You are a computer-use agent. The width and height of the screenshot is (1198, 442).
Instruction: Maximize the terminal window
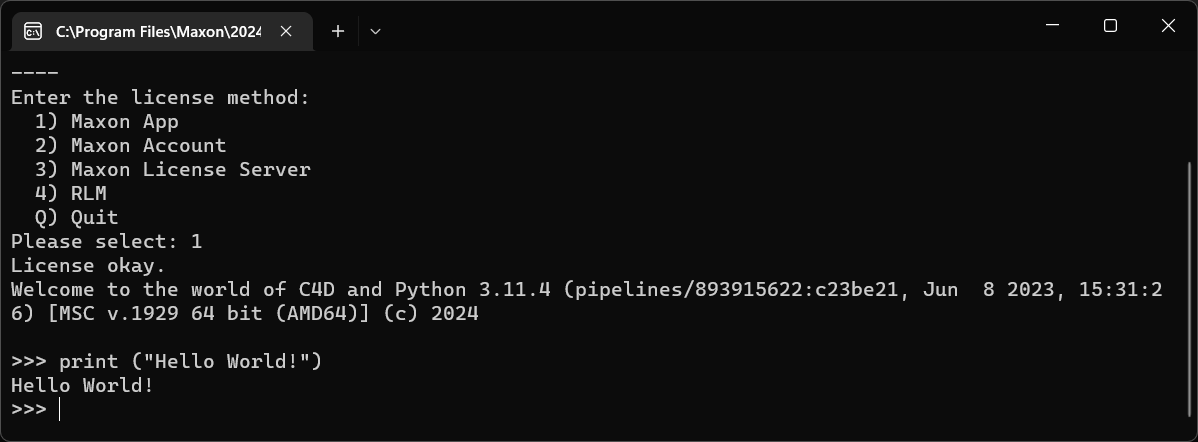pos(1110,26)
